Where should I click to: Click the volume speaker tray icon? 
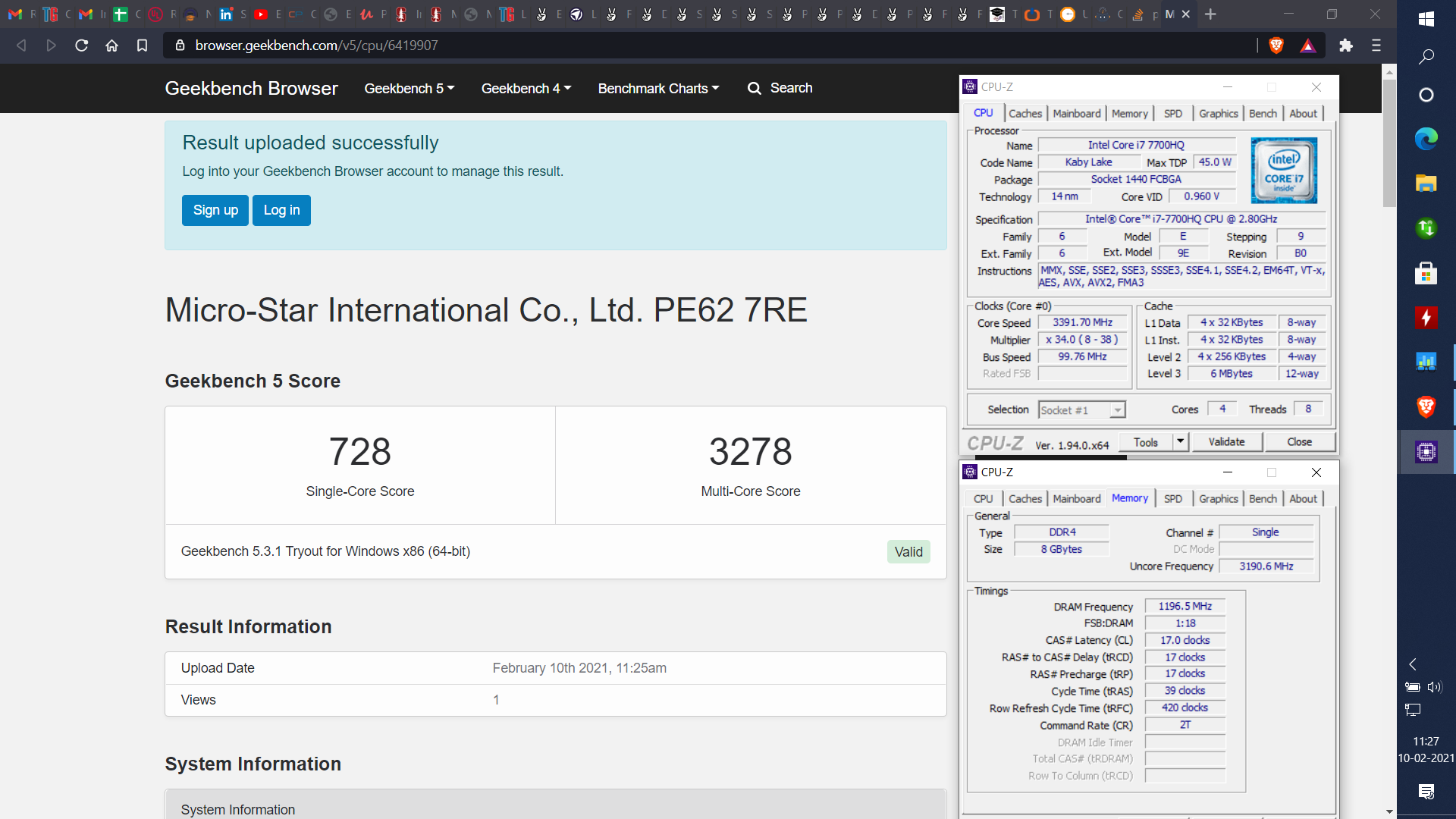1434,687
